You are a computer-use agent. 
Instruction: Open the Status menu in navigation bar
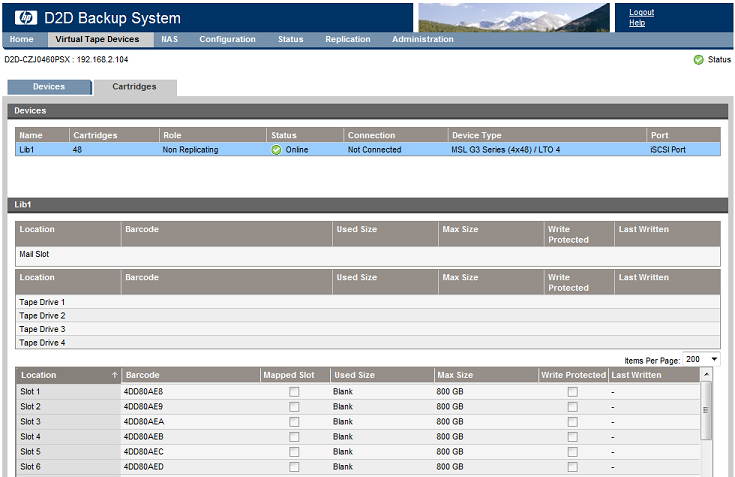pos(291,39)
